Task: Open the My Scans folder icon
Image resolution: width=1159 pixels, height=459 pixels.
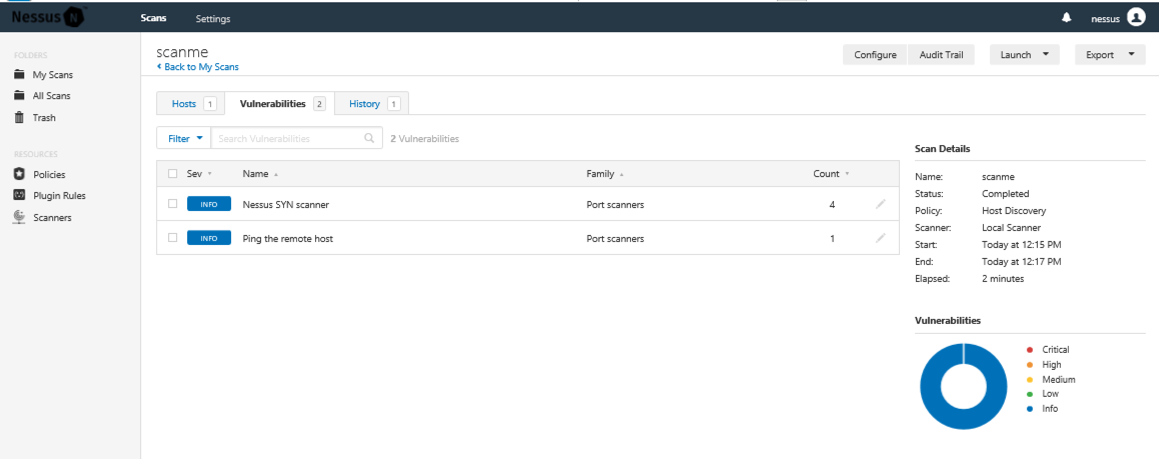Action: point(19,75)
